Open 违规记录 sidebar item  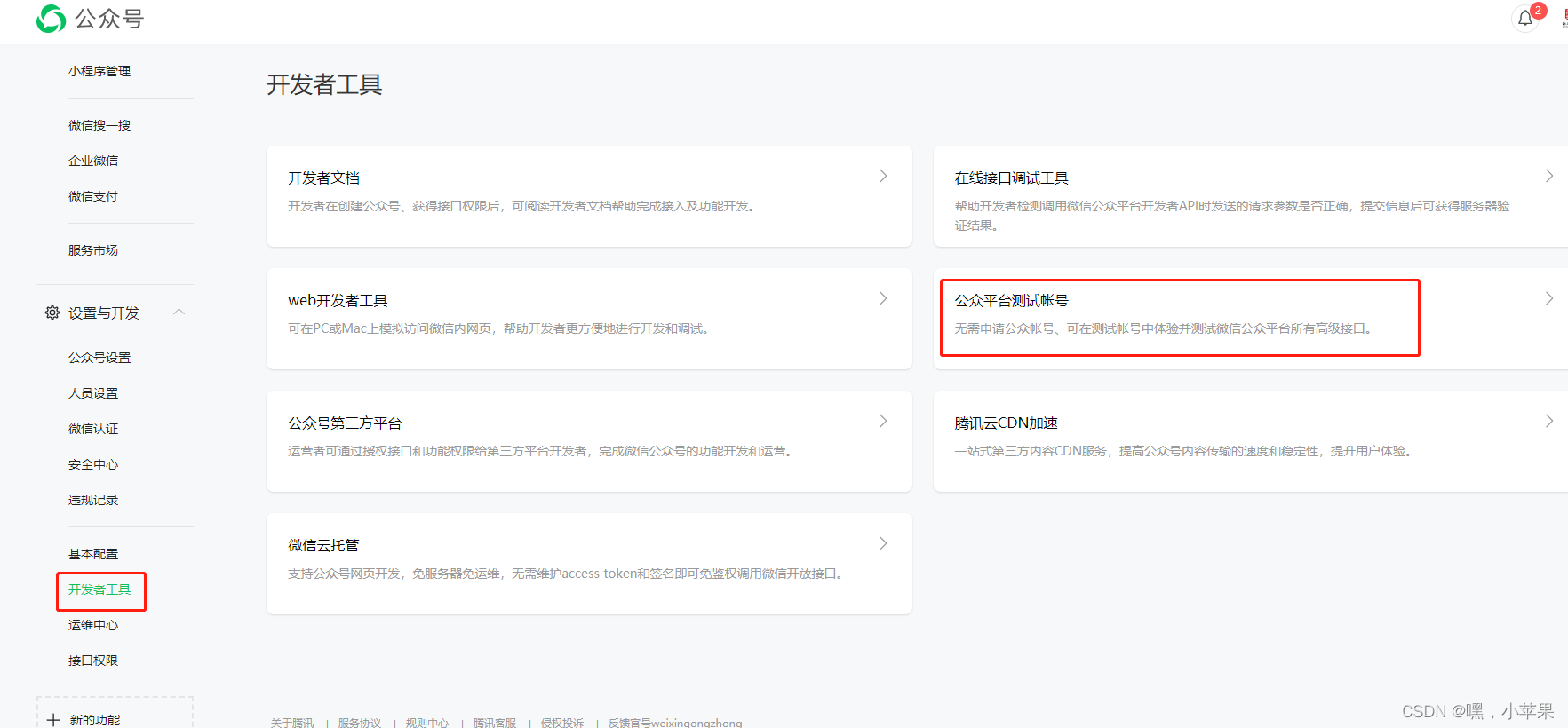[93, 500]
